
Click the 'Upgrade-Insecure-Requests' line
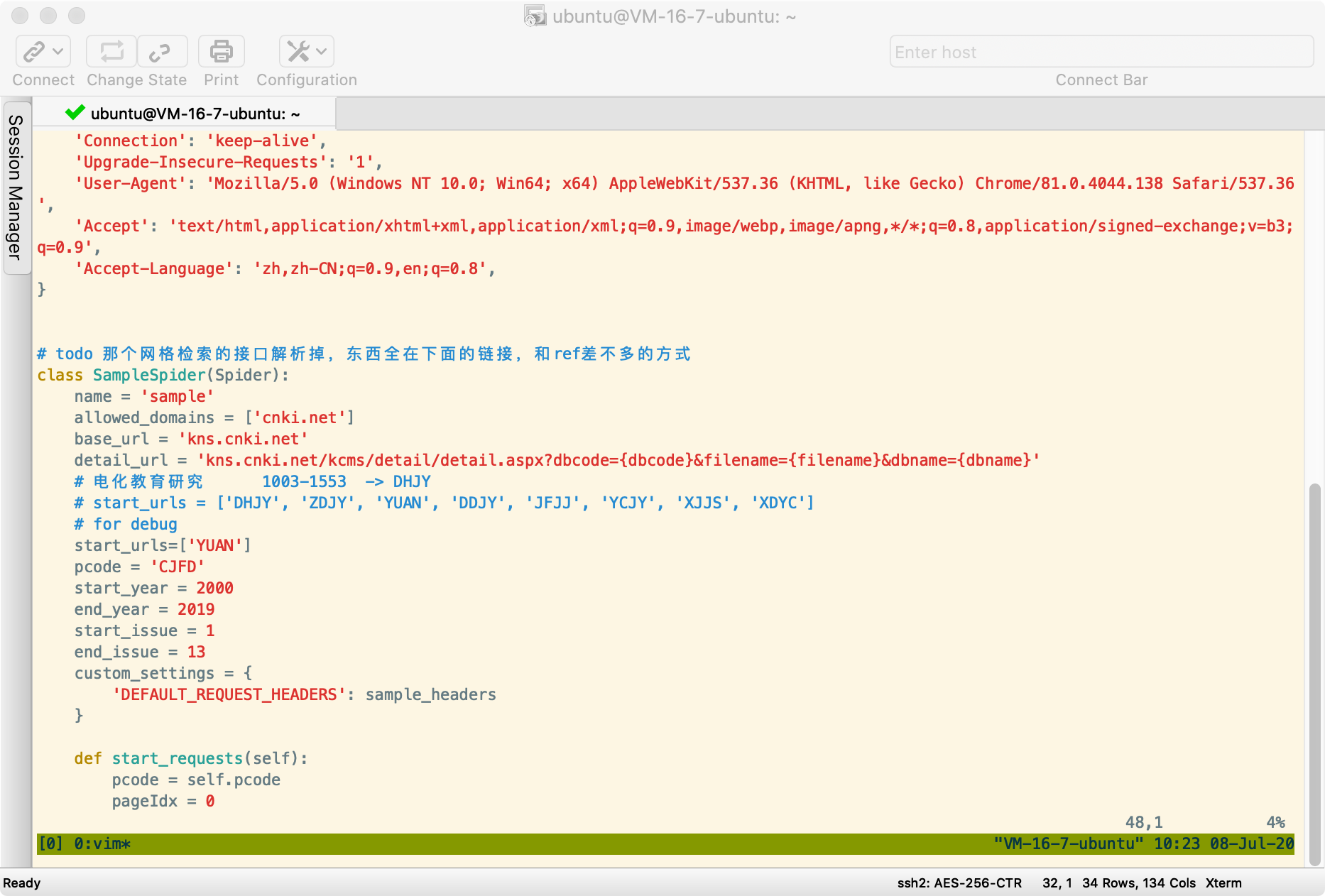coord(229,162)
